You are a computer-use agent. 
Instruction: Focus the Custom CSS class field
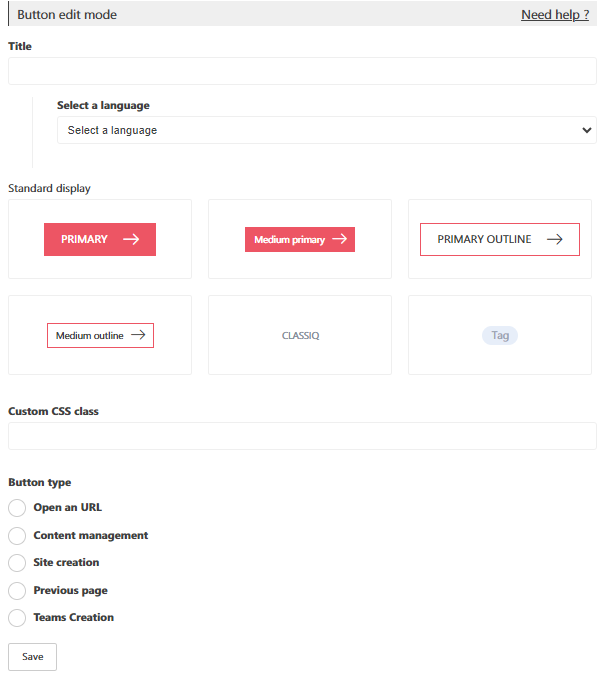click(302, 436)
